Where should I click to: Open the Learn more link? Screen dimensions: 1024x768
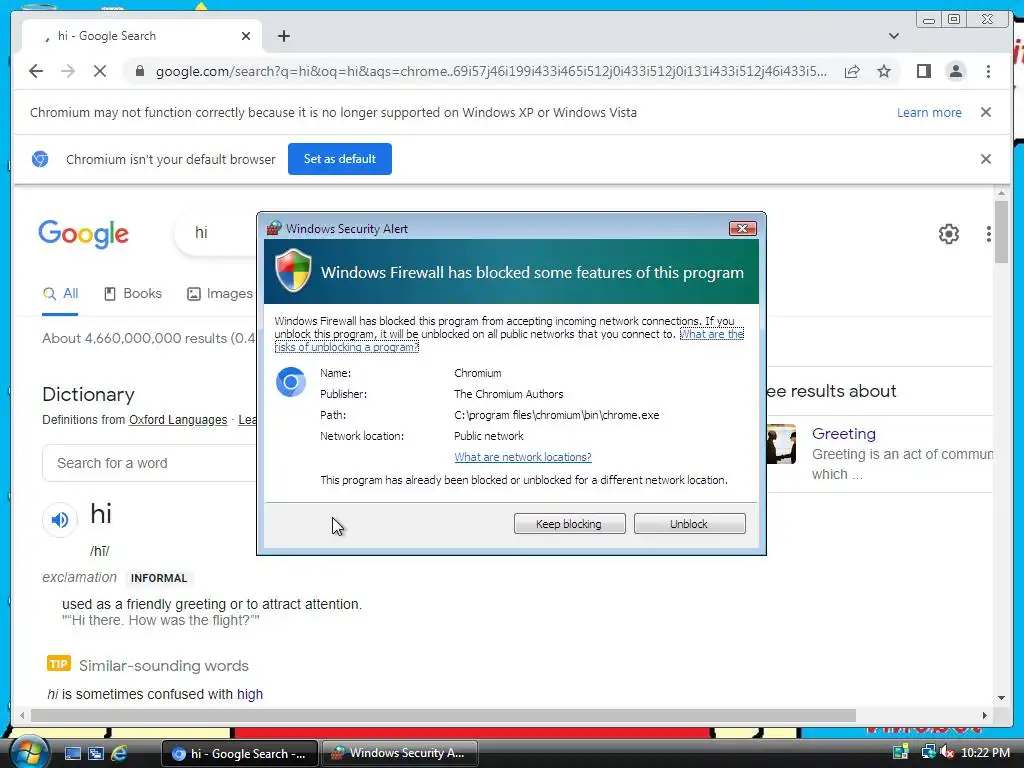(x=929, y=112)
